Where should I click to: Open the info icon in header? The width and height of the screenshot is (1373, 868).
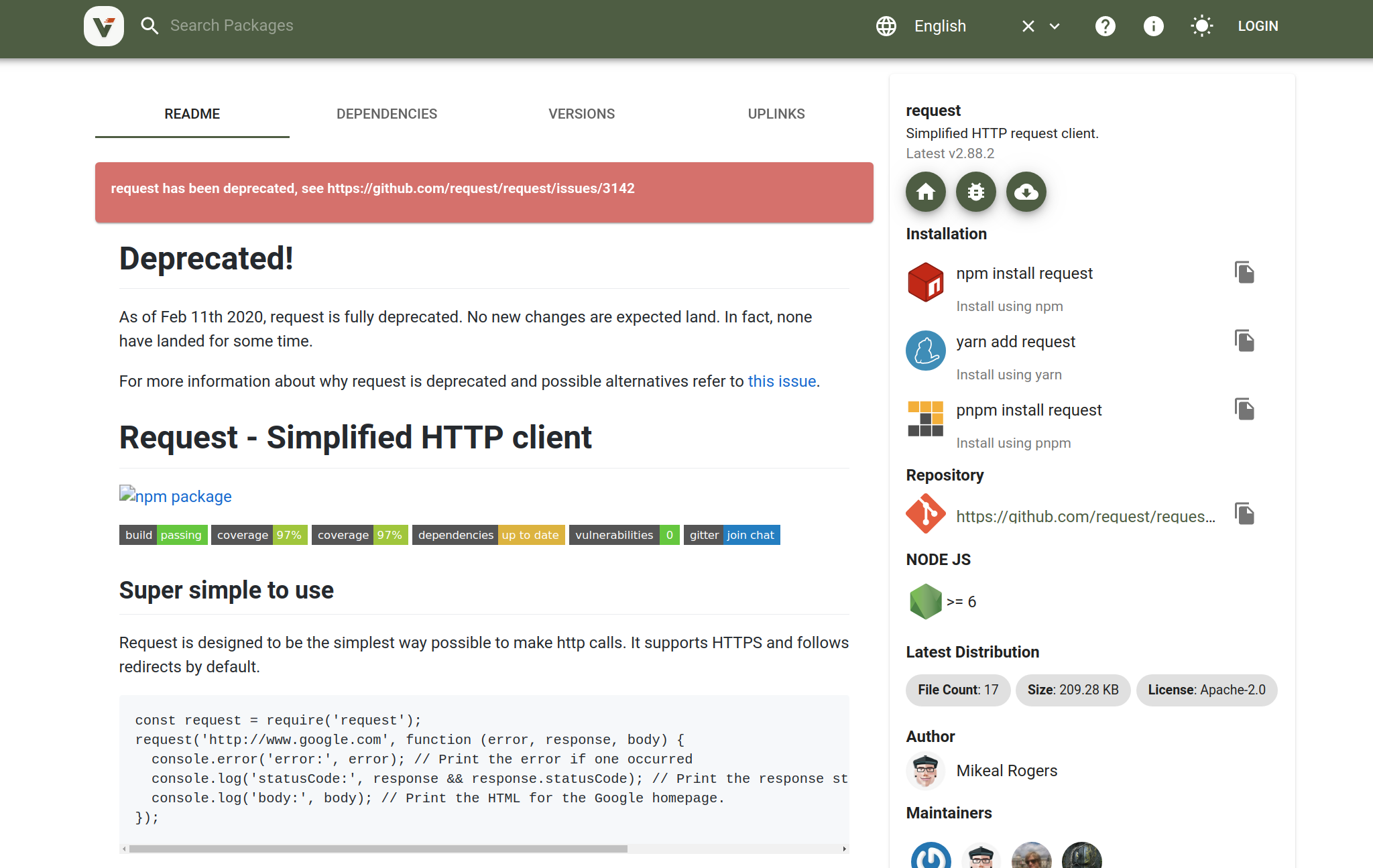[1153, 26]
